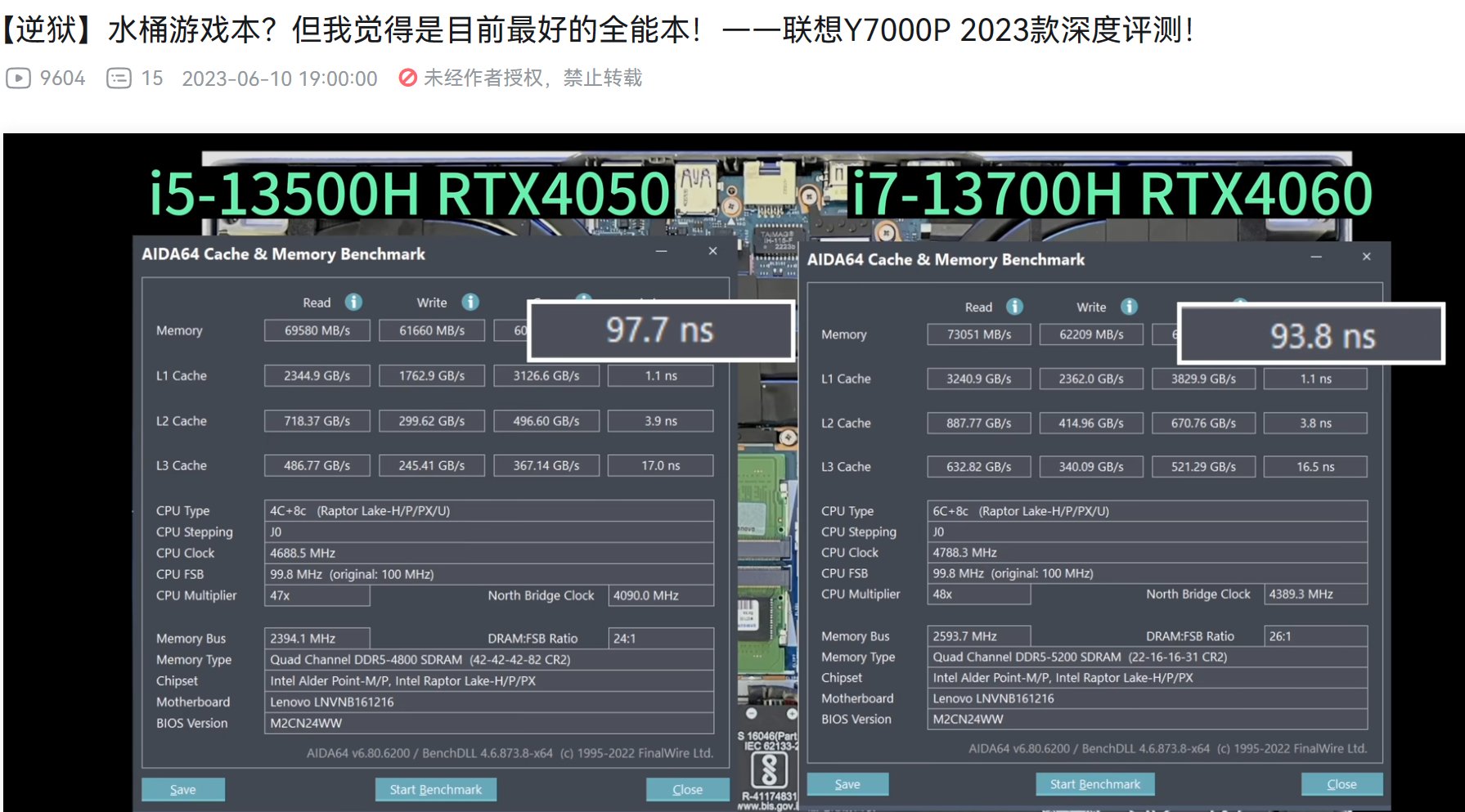Select L2 cache write 299.62 GB/s
1465x812 pixels.
(x=432, y=420)
